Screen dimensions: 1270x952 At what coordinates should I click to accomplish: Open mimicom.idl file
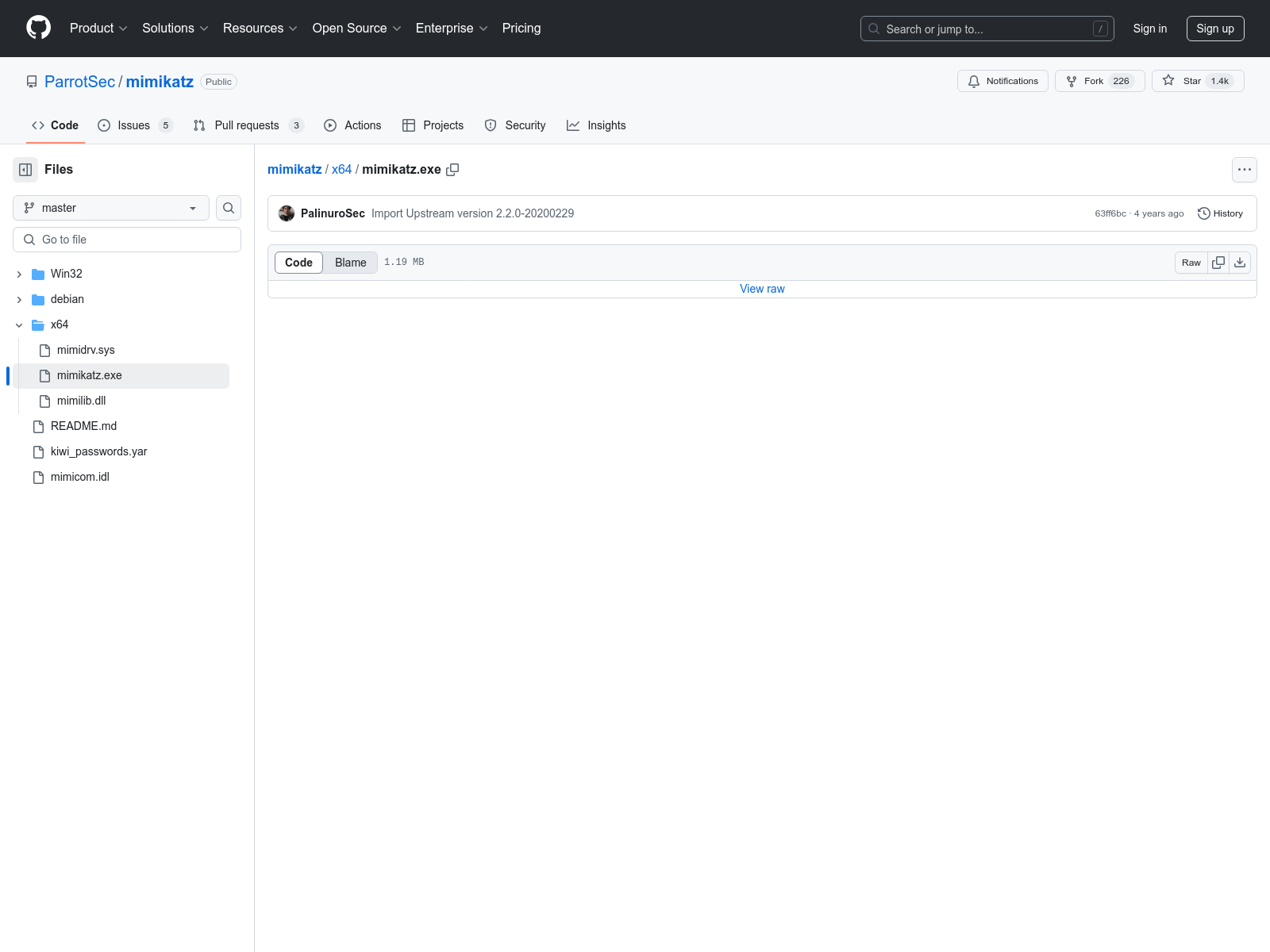coord(79,477)
